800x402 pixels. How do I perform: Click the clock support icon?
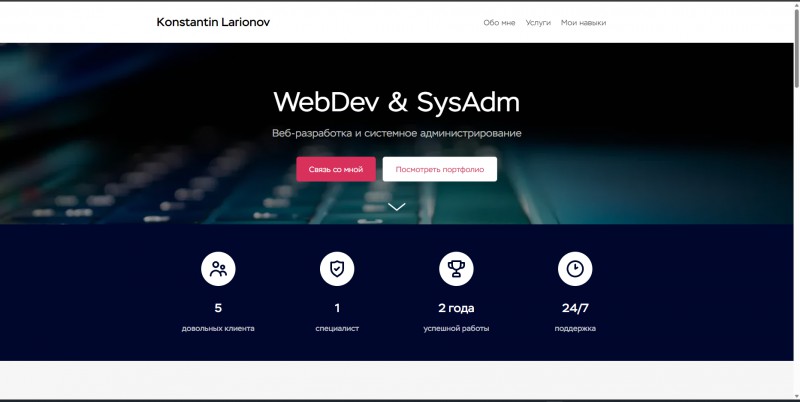pyautogui.click(x=575, y=269)
